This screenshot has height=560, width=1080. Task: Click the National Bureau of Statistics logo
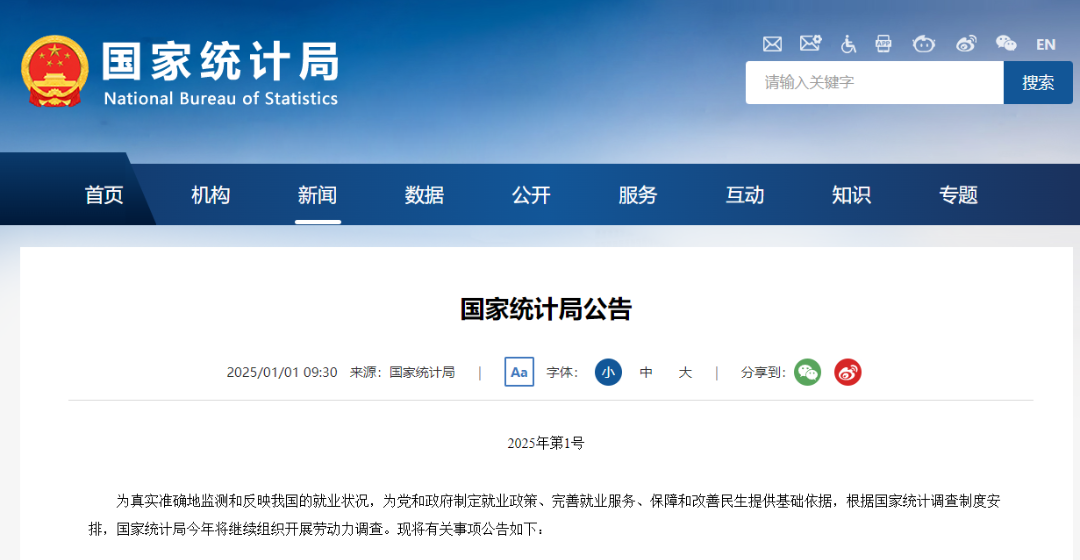(180, 73)
